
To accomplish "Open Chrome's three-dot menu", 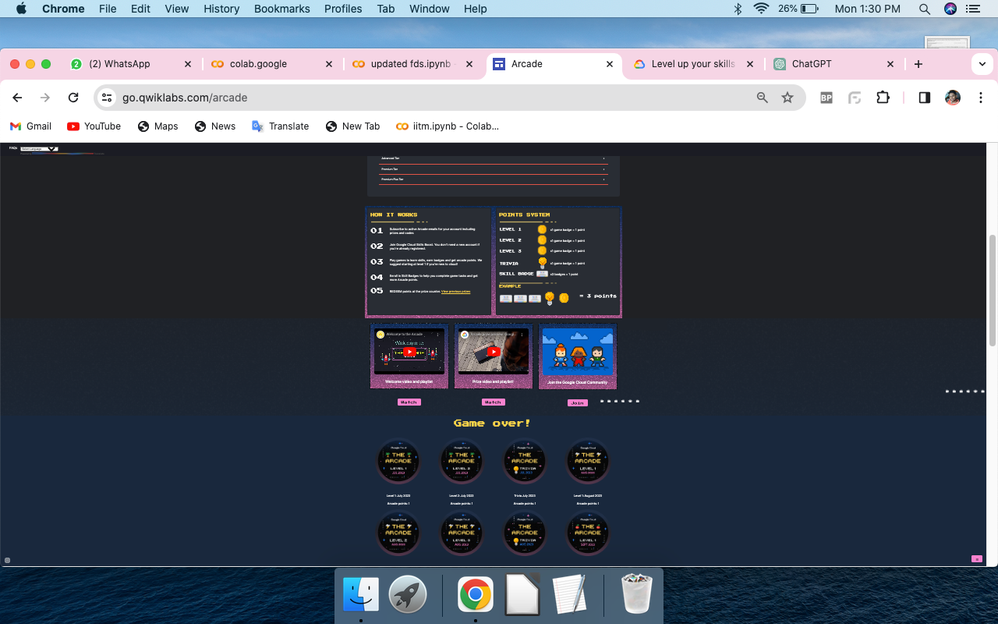I will coord(980,97).
